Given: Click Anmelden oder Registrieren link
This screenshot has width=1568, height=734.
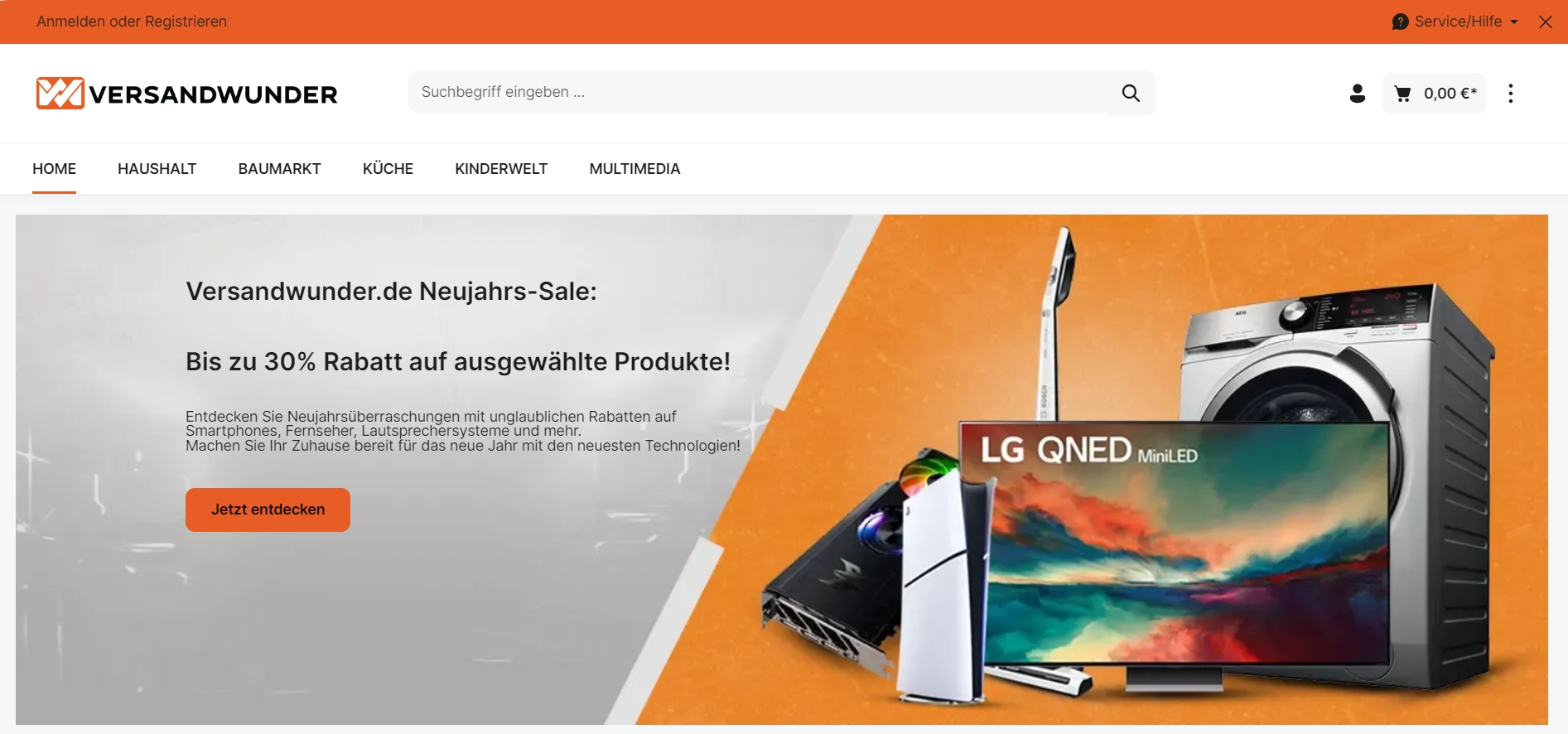Looking at the screenshot, I should point(132,22).
